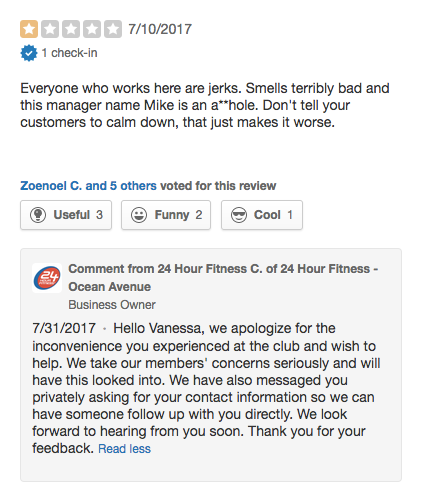This screenshot has width=422, height=502.
Task: Click the blue check-in badge icon
Action: 29,53
